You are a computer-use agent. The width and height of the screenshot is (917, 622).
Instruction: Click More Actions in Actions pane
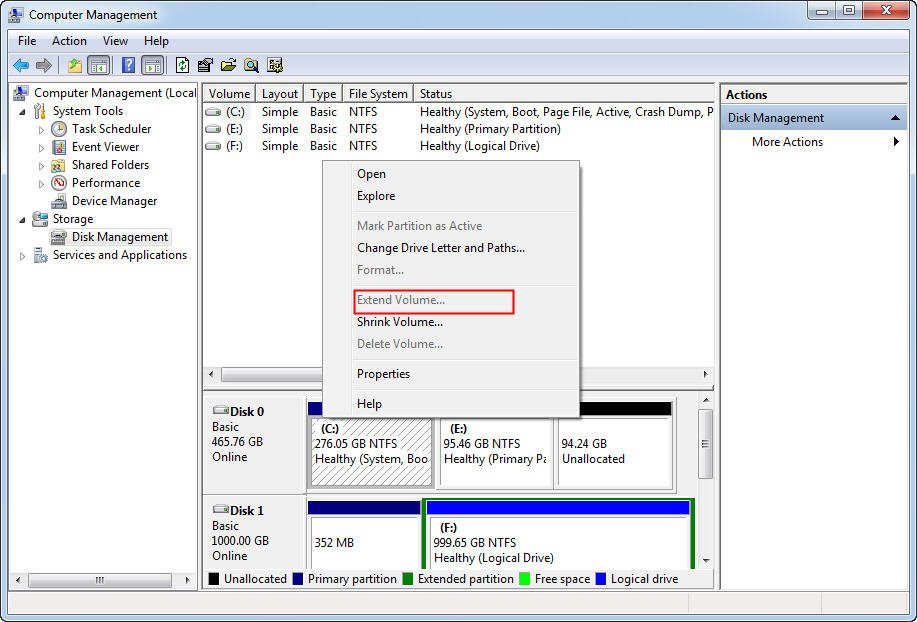pyautogui.click(x=787, y=142)
